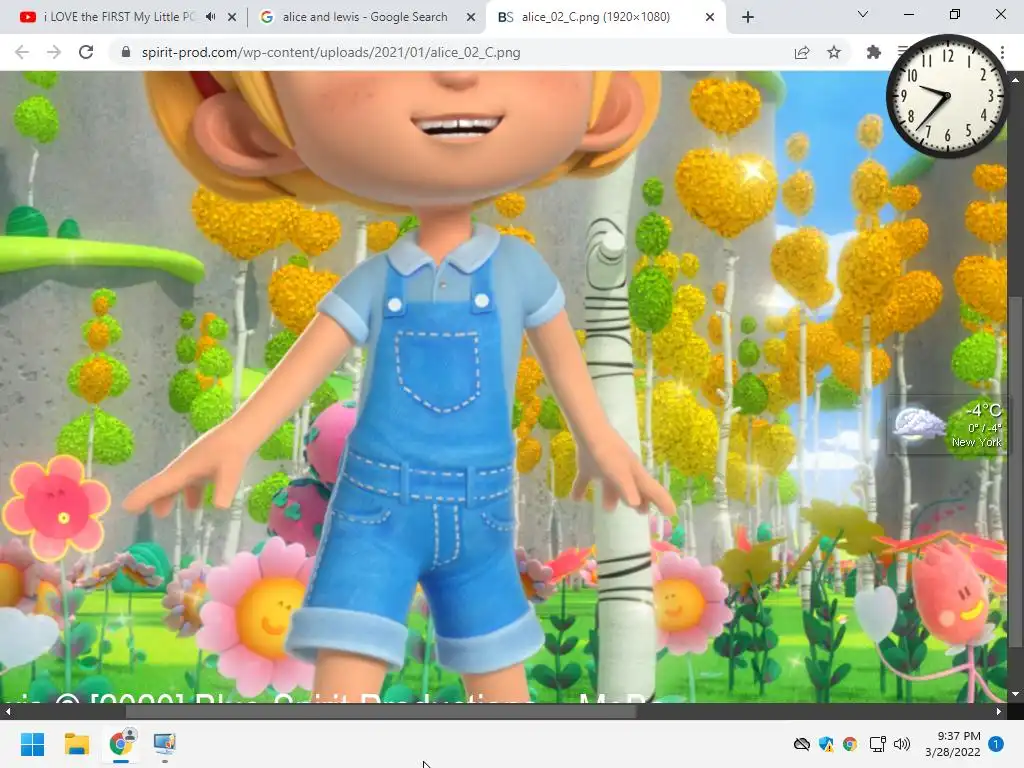Open the network display tray icon

(877, 744)
